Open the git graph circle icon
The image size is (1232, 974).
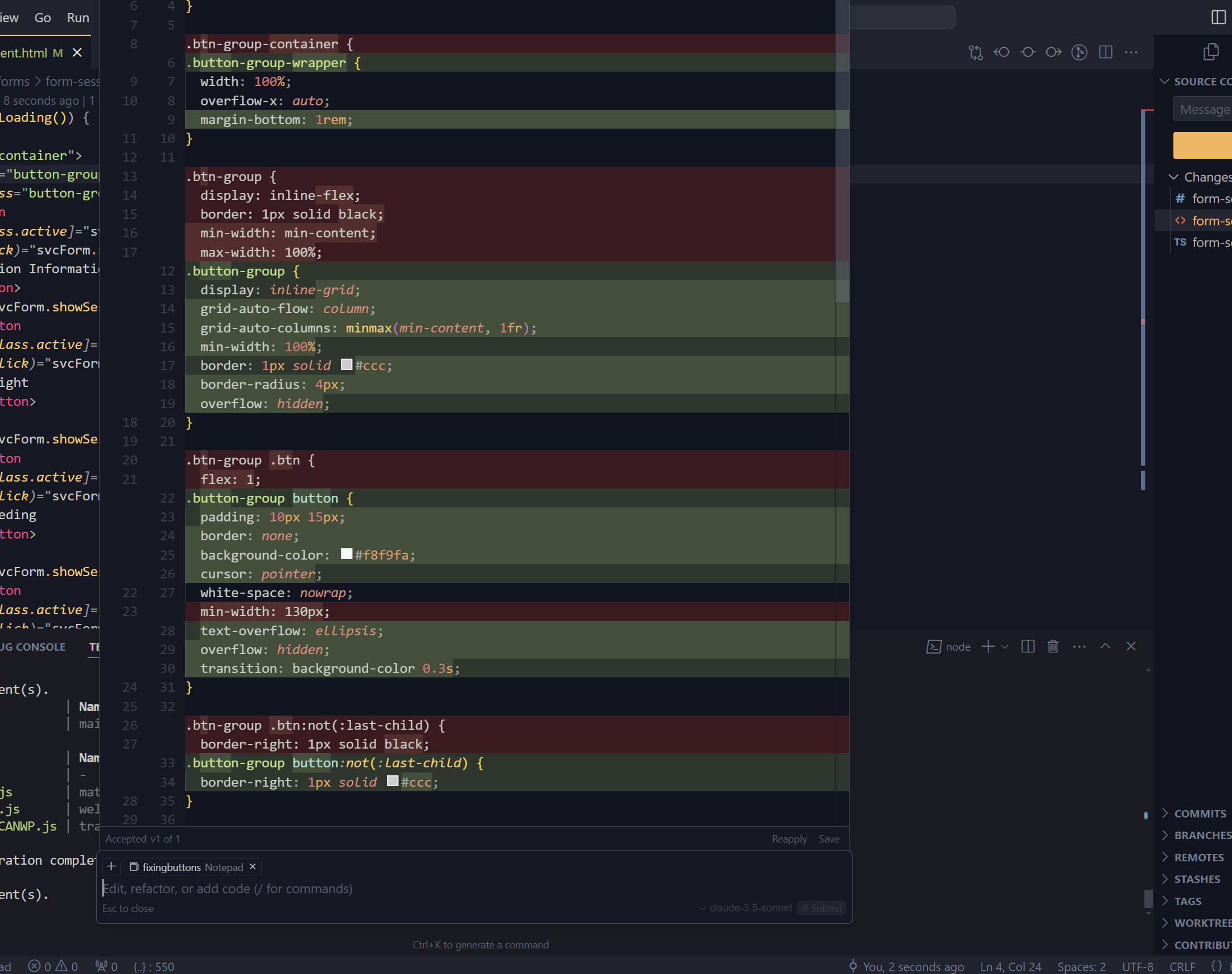click(x=1079, y=52)
